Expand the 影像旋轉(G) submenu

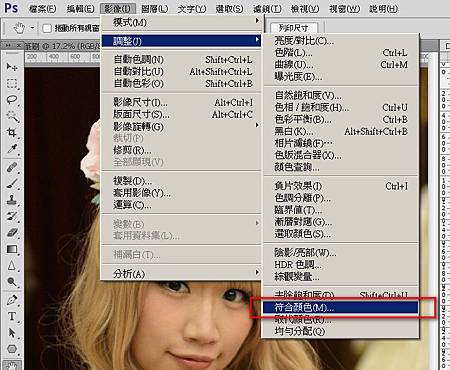point(181,126)
